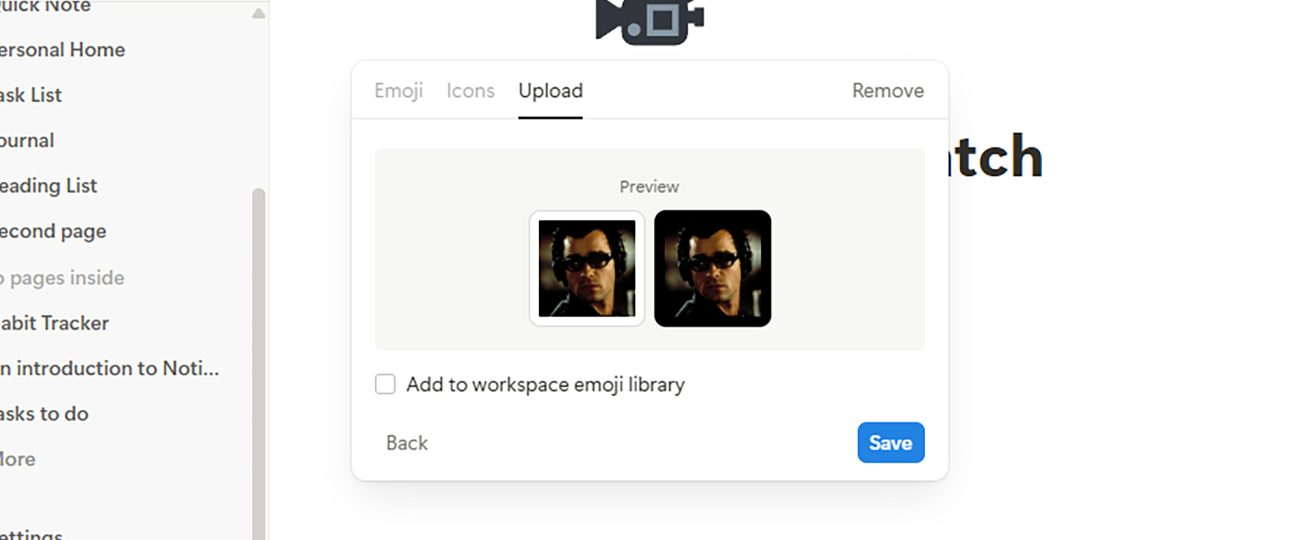
Task: Open An introduction to Notion page
Action: pyautogui.click(x=110, y=368)
